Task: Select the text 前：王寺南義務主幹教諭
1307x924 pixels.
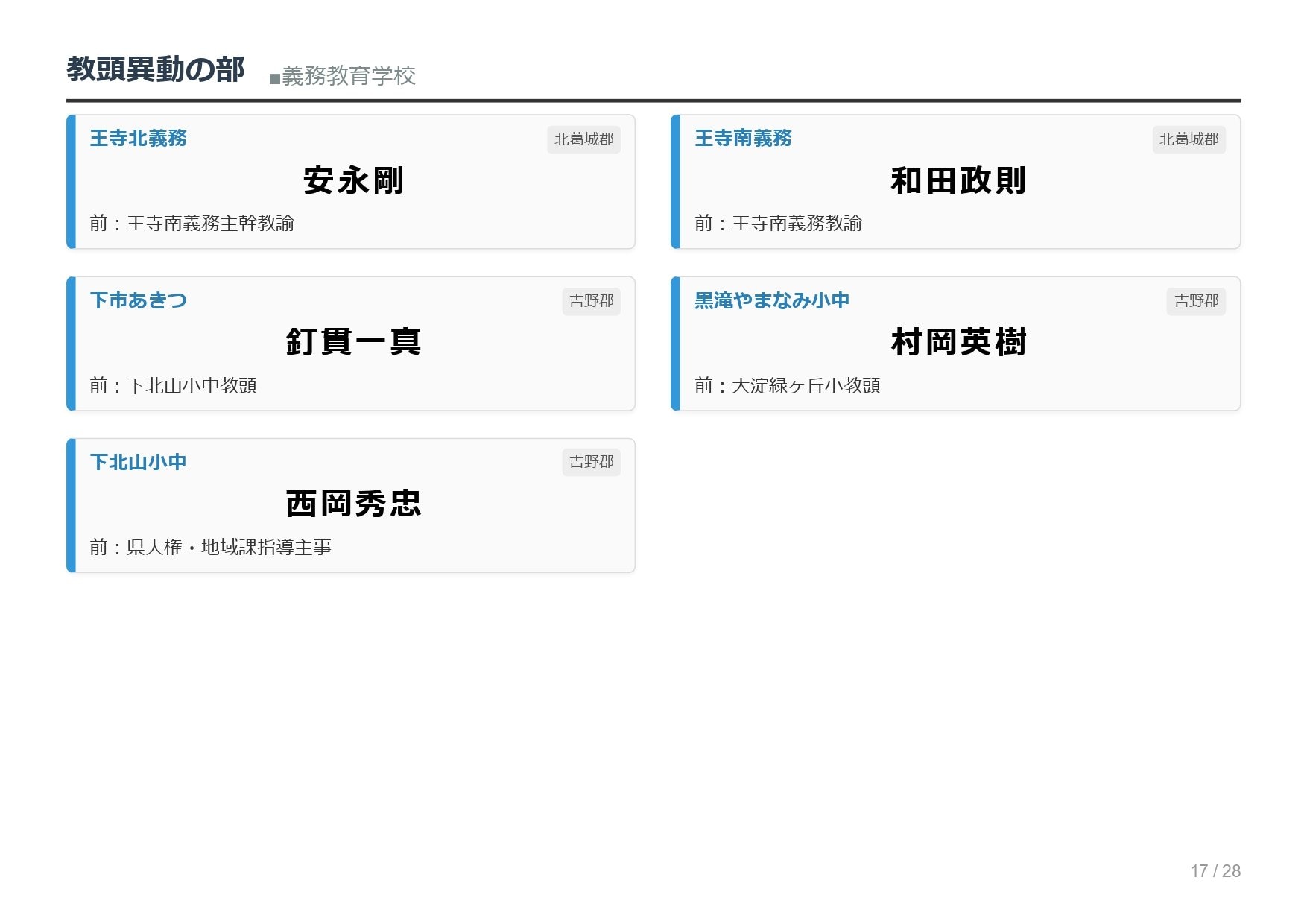Action: pos(192,224)
